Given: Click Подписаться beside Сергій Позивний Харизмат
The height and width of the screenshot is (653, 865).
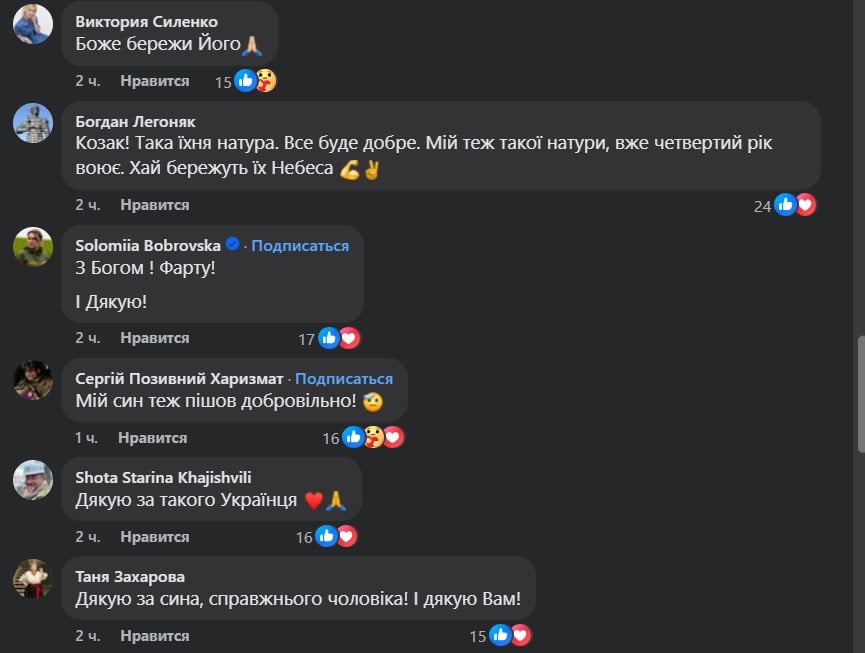Looking at the screenshot, I should click(x=344, y=379).
